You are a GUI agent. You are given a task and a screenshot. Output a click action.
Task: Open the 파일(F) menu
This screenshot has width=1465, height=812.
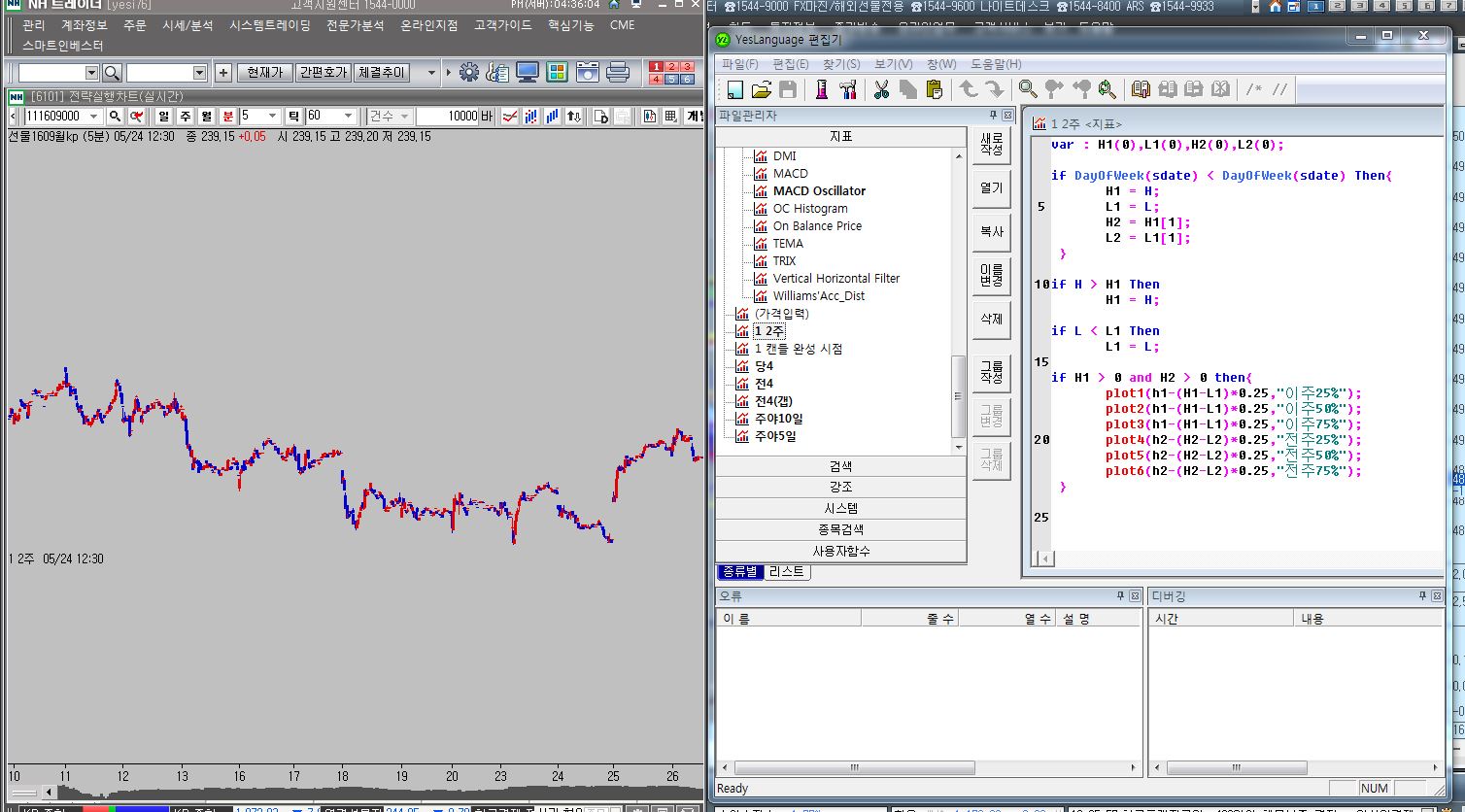[739, 64]
